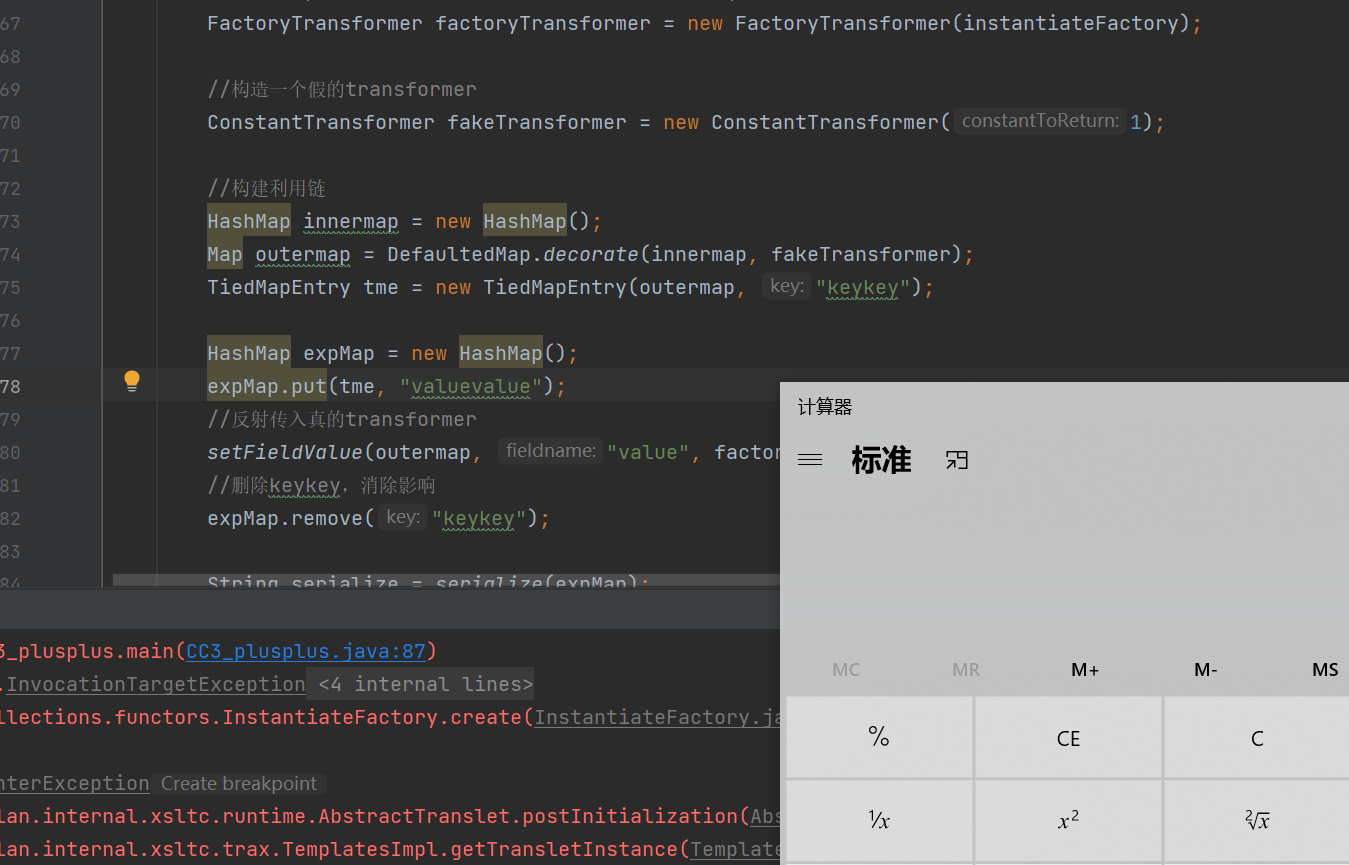Click 'DefaultedMap' on line 74
Viewport: 1349px width, 865px height.
(x=459, y=254)
